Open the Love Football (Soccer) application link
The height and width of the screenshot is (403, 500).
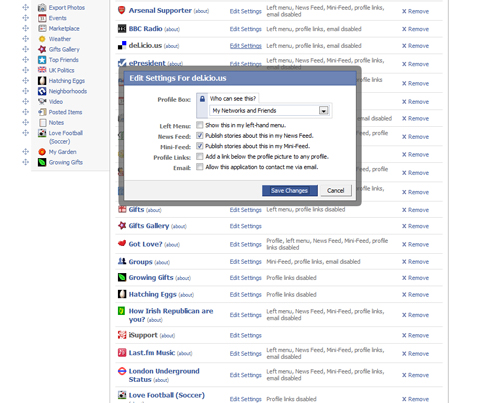coord(167,395)
